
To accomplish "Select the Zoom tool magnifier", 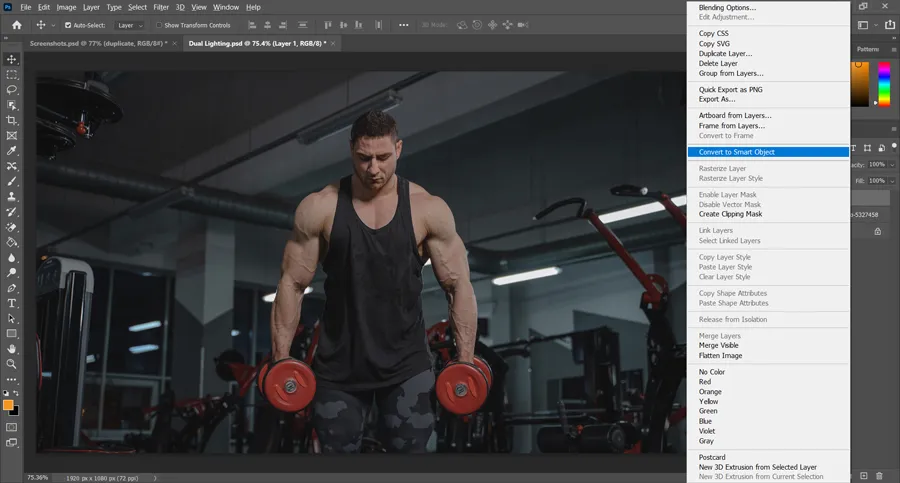I will pos(12,363).
